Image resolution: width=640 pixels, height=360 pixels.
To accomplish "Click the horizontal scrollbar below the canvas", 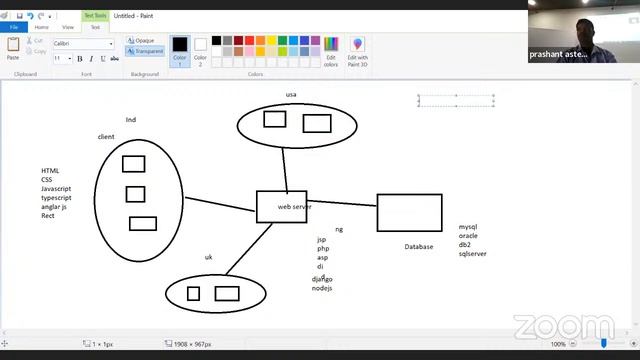I will (316, 333).
